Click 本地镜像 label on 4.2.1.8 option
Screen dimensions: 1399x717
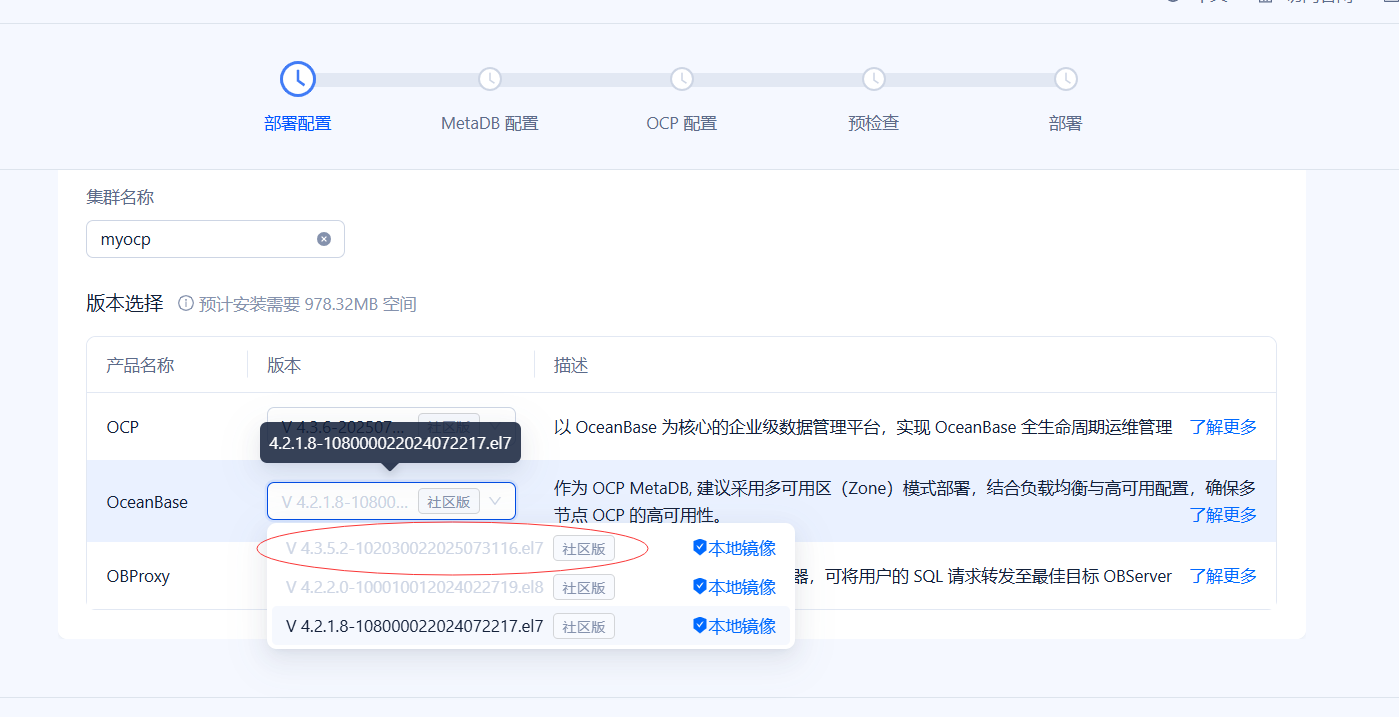[742, 626]
